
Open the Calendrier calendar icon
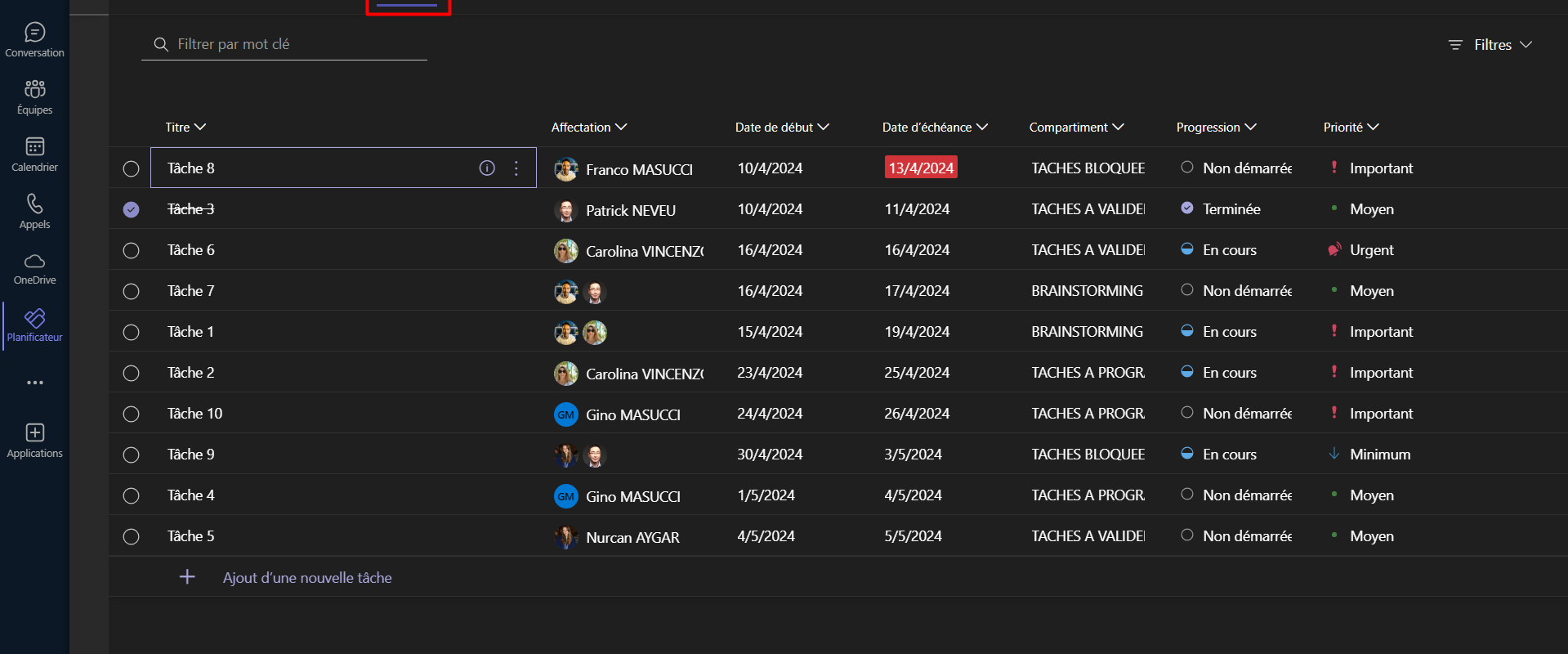[34, 147]
